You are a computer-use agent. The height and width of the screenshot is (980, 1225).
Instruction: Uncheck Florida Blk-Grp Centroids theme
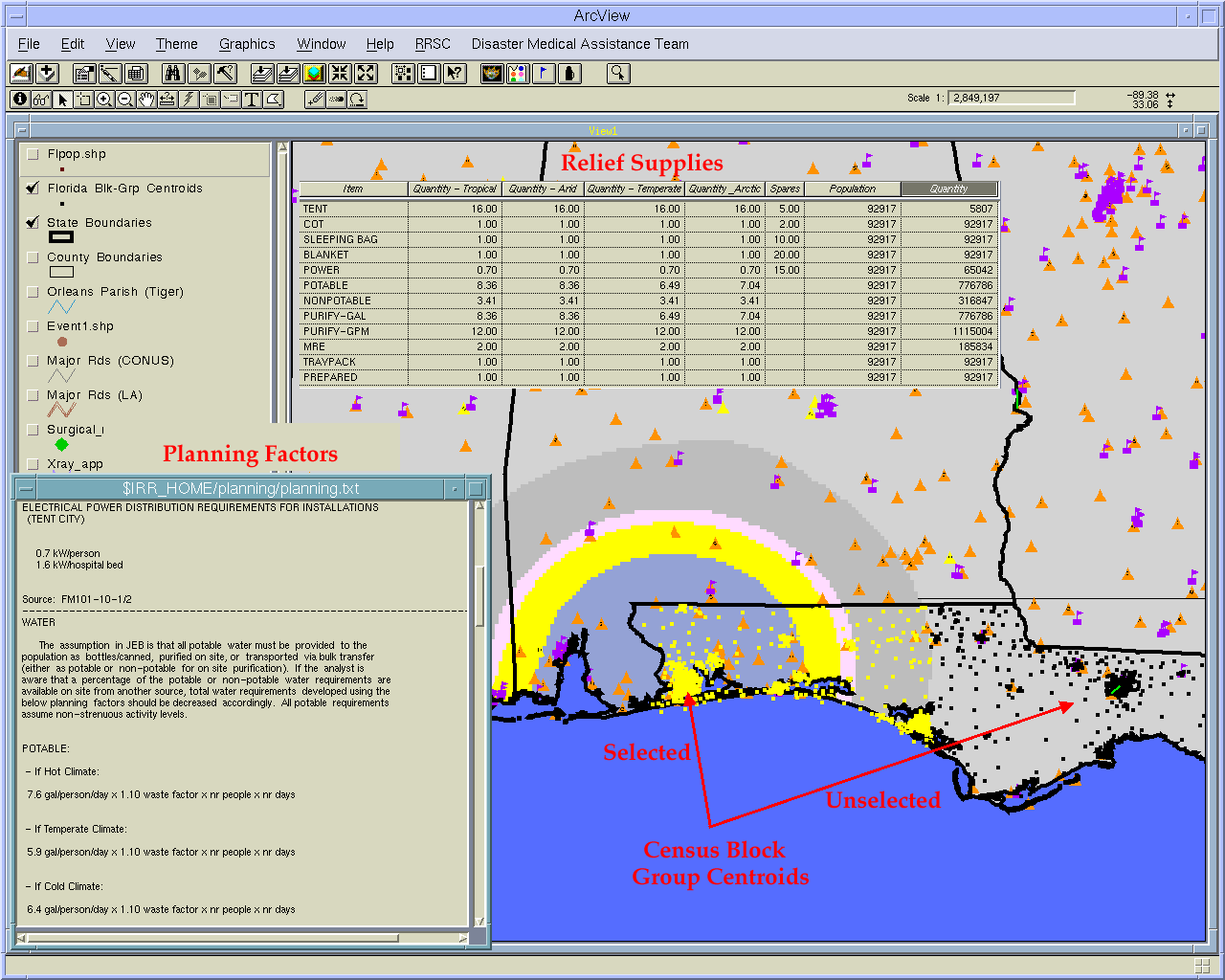coord(33,189)
